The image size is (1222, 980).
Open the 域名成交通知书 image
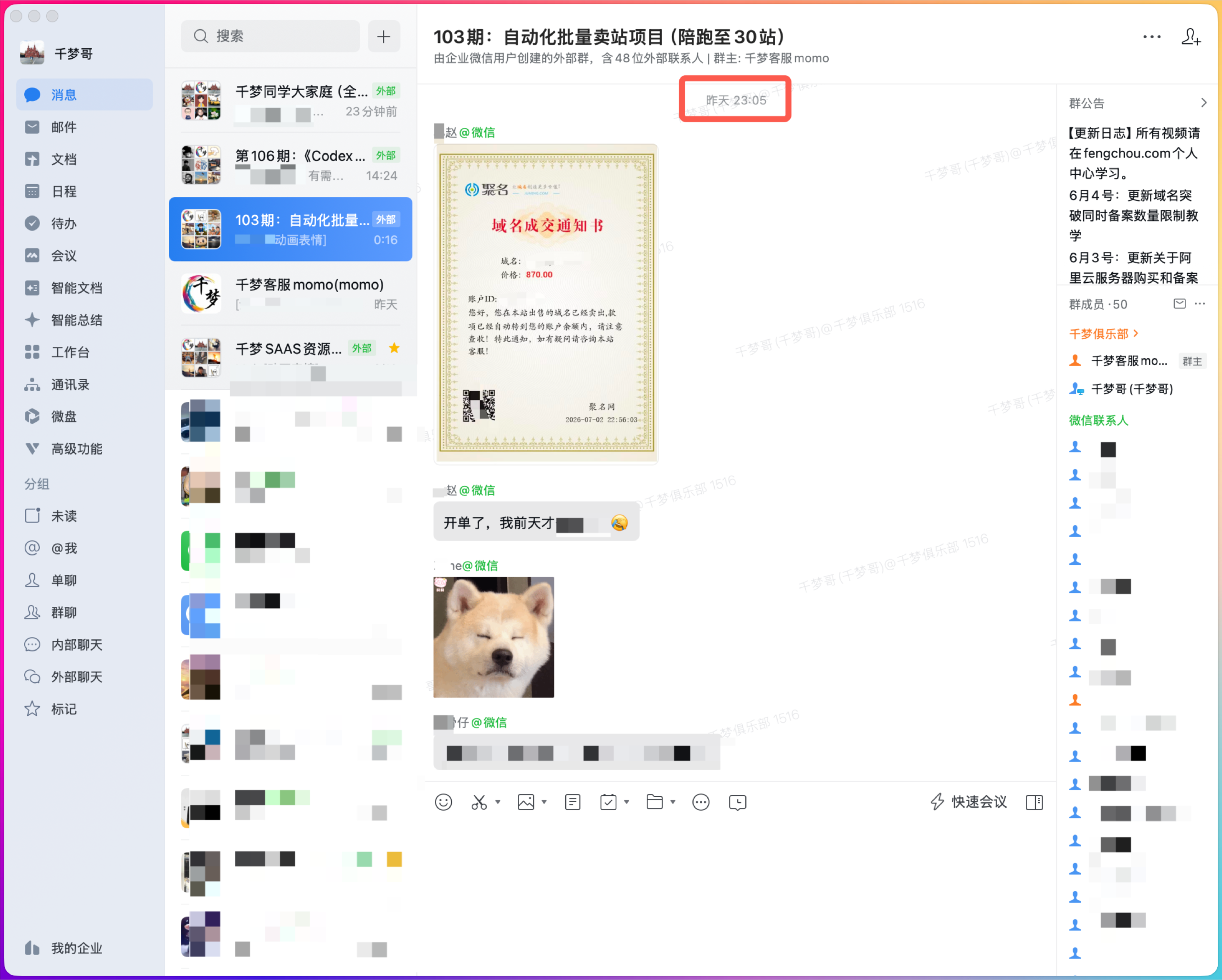point(546,304)
